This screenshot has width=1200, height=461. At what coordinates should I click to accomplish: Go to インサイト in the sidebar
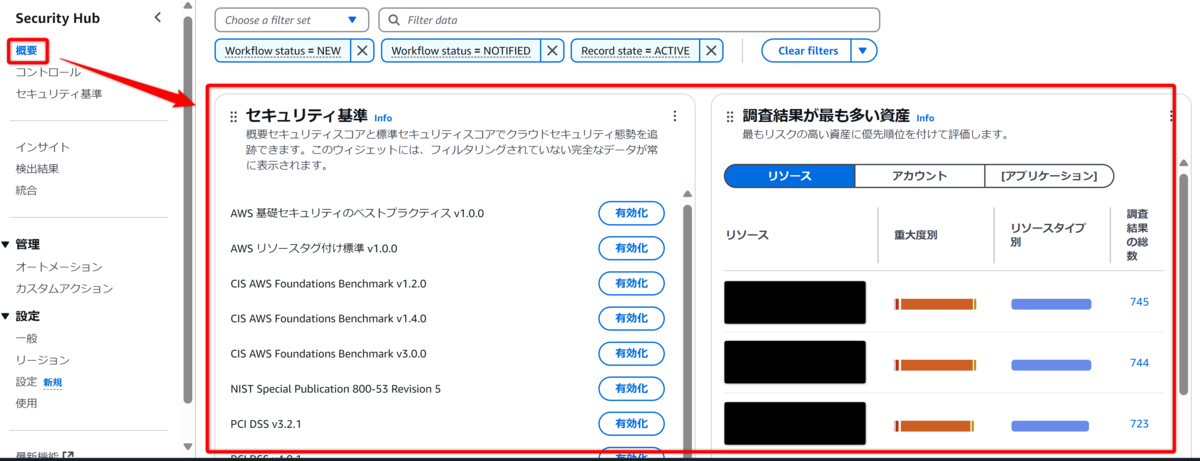pos(42,147)
